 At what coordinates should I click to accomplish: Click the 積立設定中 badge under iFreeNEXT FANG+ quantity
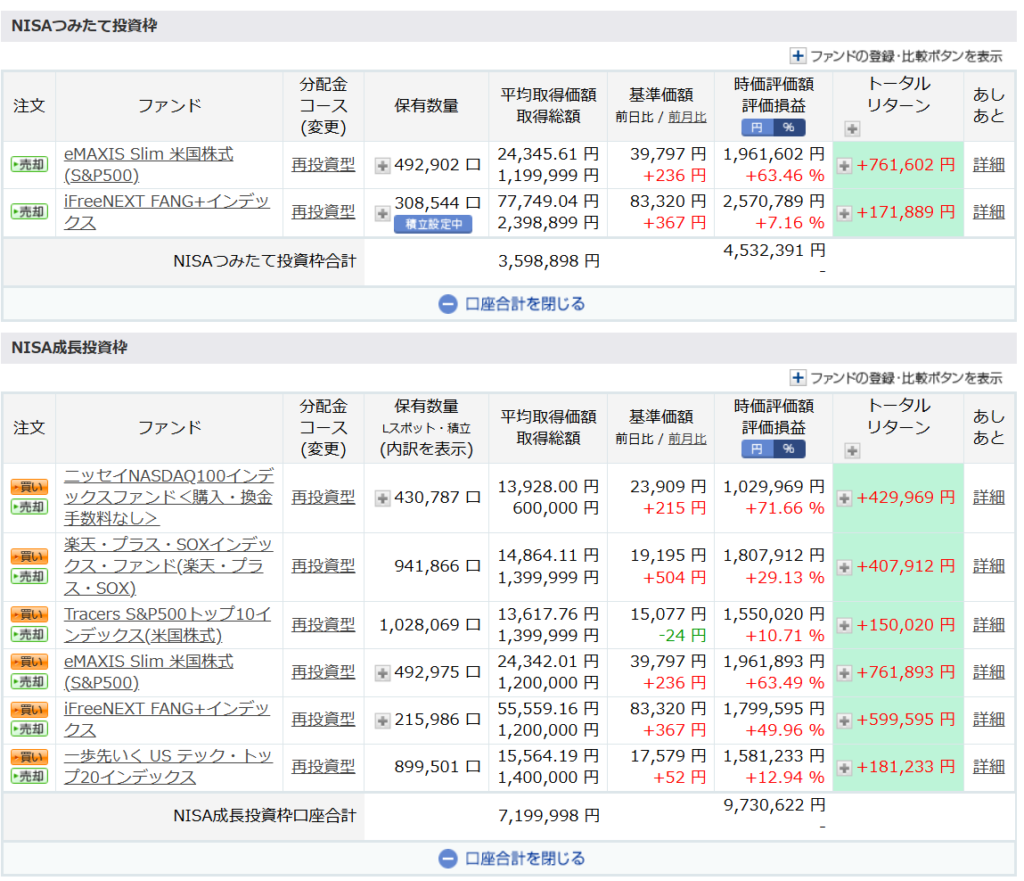tap(433, 224)
